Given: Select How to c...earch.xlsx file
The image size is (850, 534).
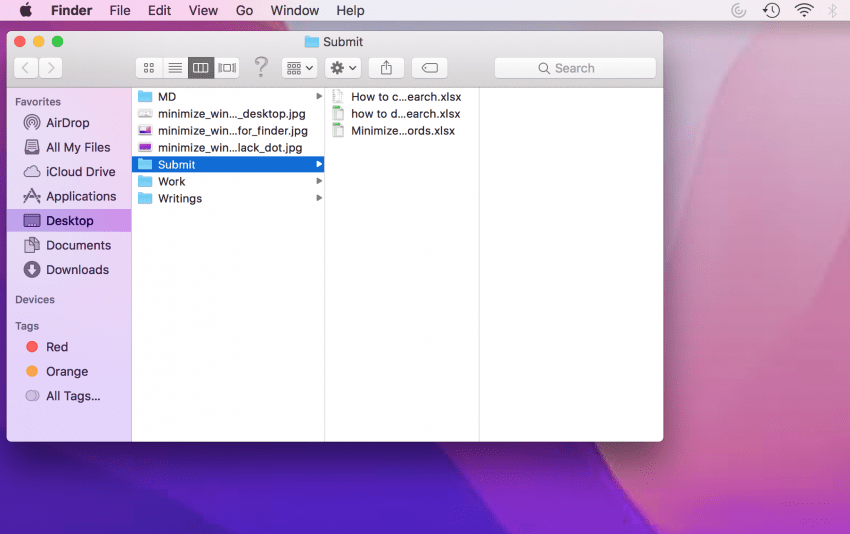Looking at the screenshot, I should 402,96.
